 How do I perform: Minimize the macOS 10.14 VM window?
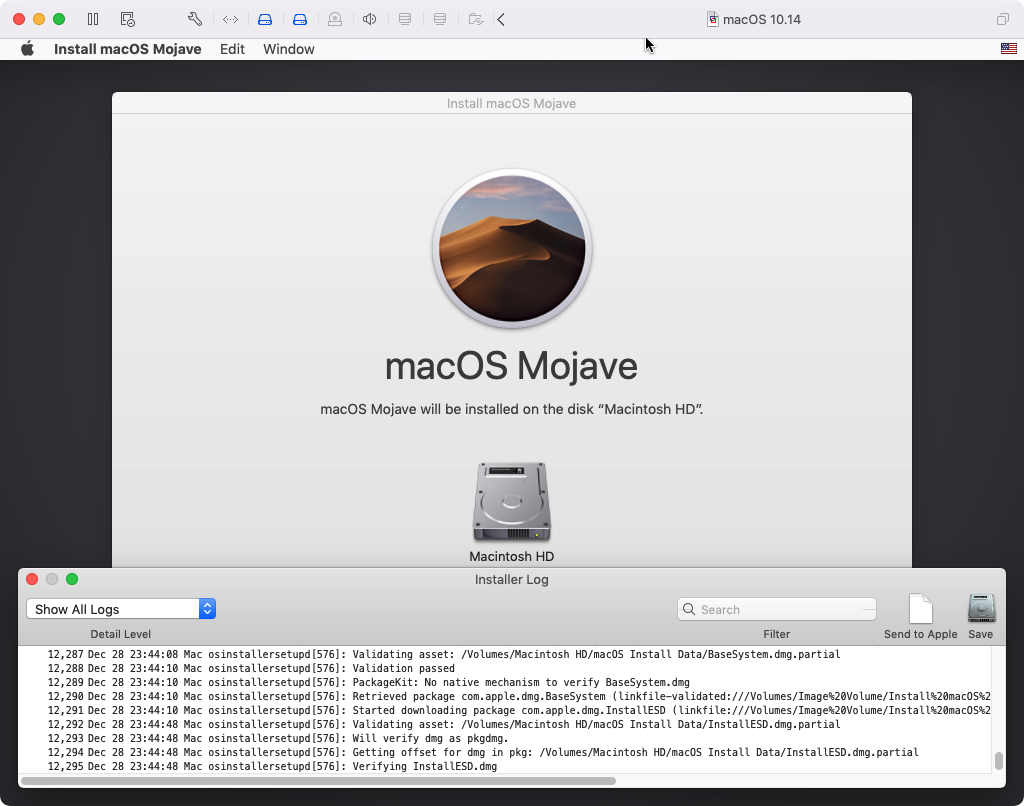(x=39, y=19)
